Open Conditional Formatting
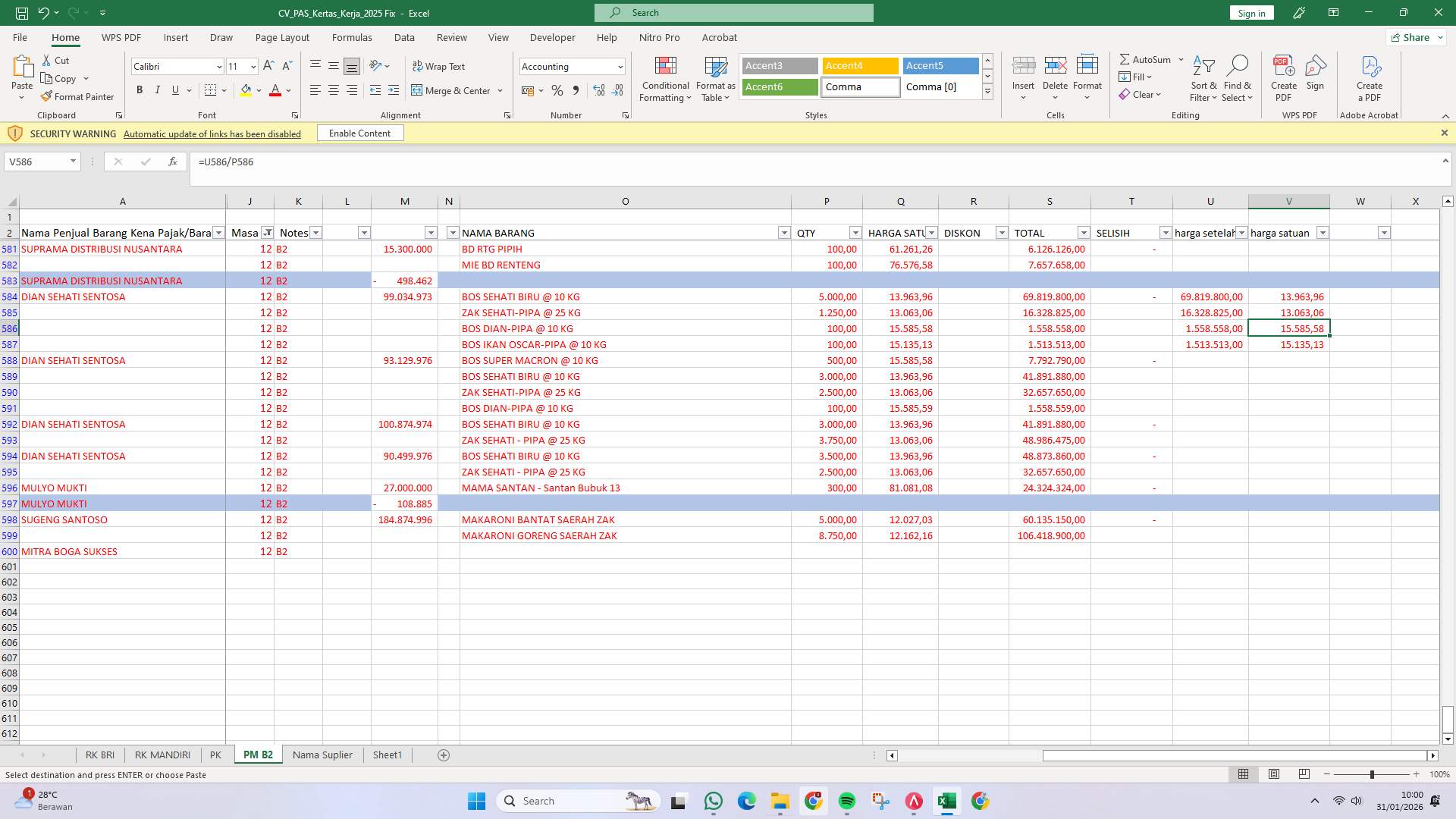Screen dimensions: 1456x819 point(665,78)
